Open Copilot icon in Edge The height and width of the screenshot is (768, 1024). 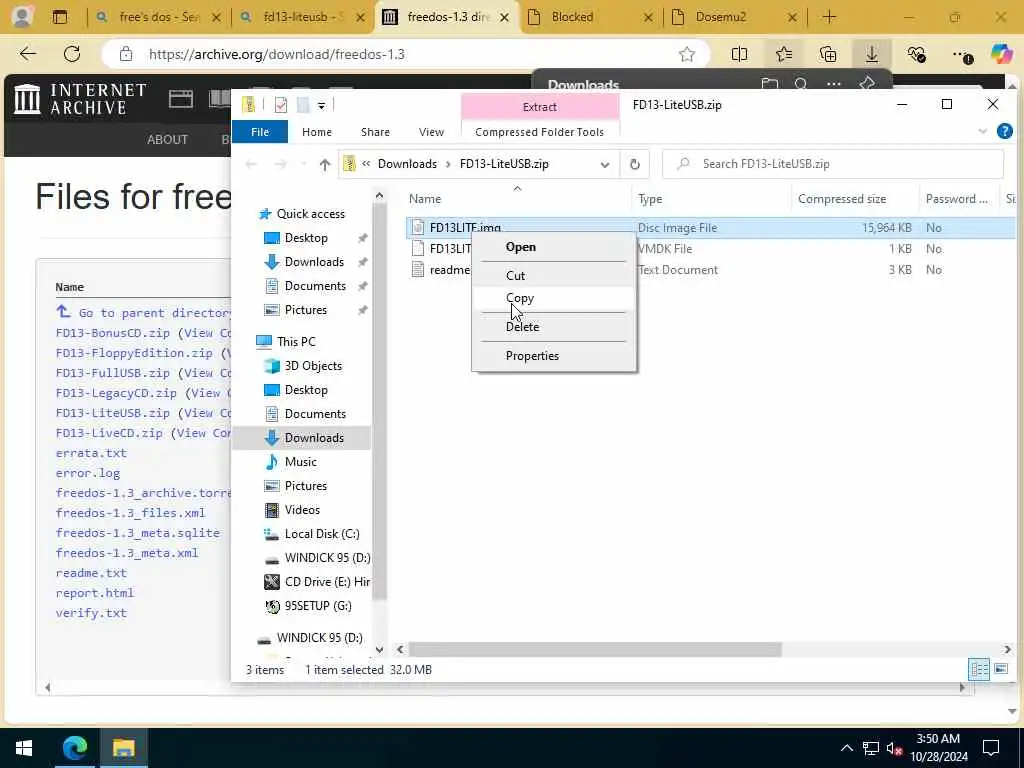[1001, 54]
